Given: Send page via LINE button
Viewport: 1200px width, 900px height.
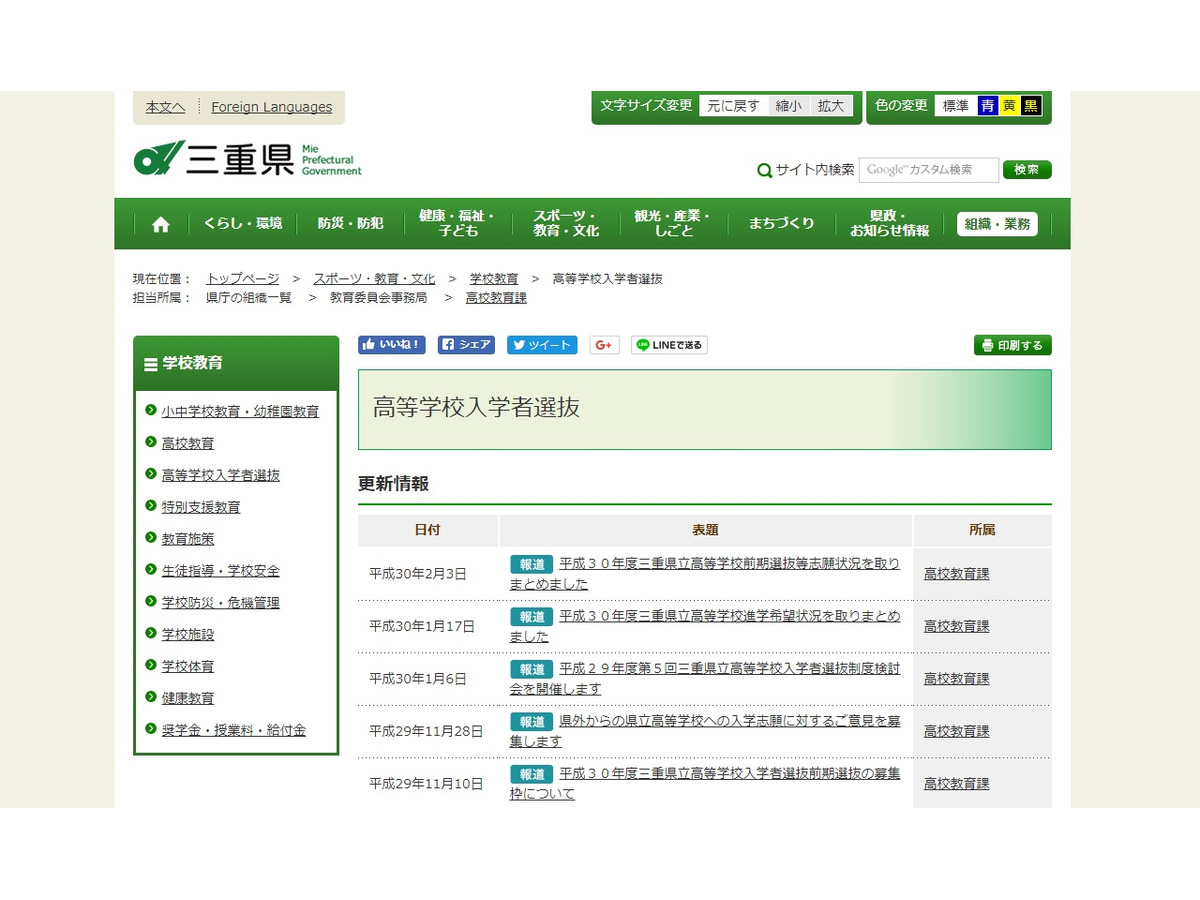Looking at the screenshot, I should [x=669, y=345].
